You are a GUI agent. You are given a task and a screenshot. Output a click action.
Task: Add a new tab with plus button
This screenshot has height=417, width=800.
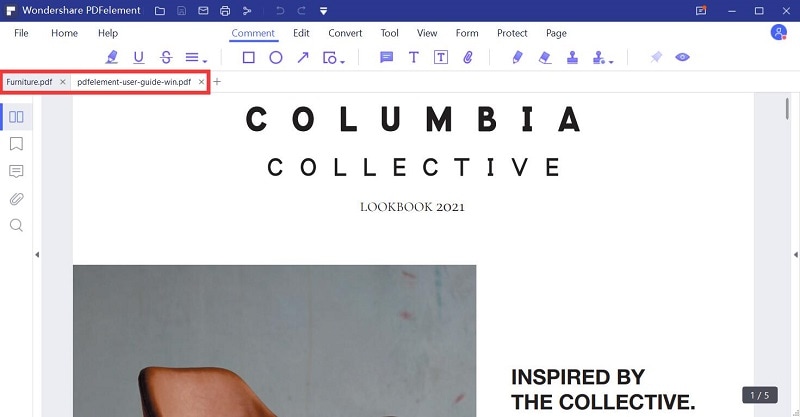tap(217, 82)
